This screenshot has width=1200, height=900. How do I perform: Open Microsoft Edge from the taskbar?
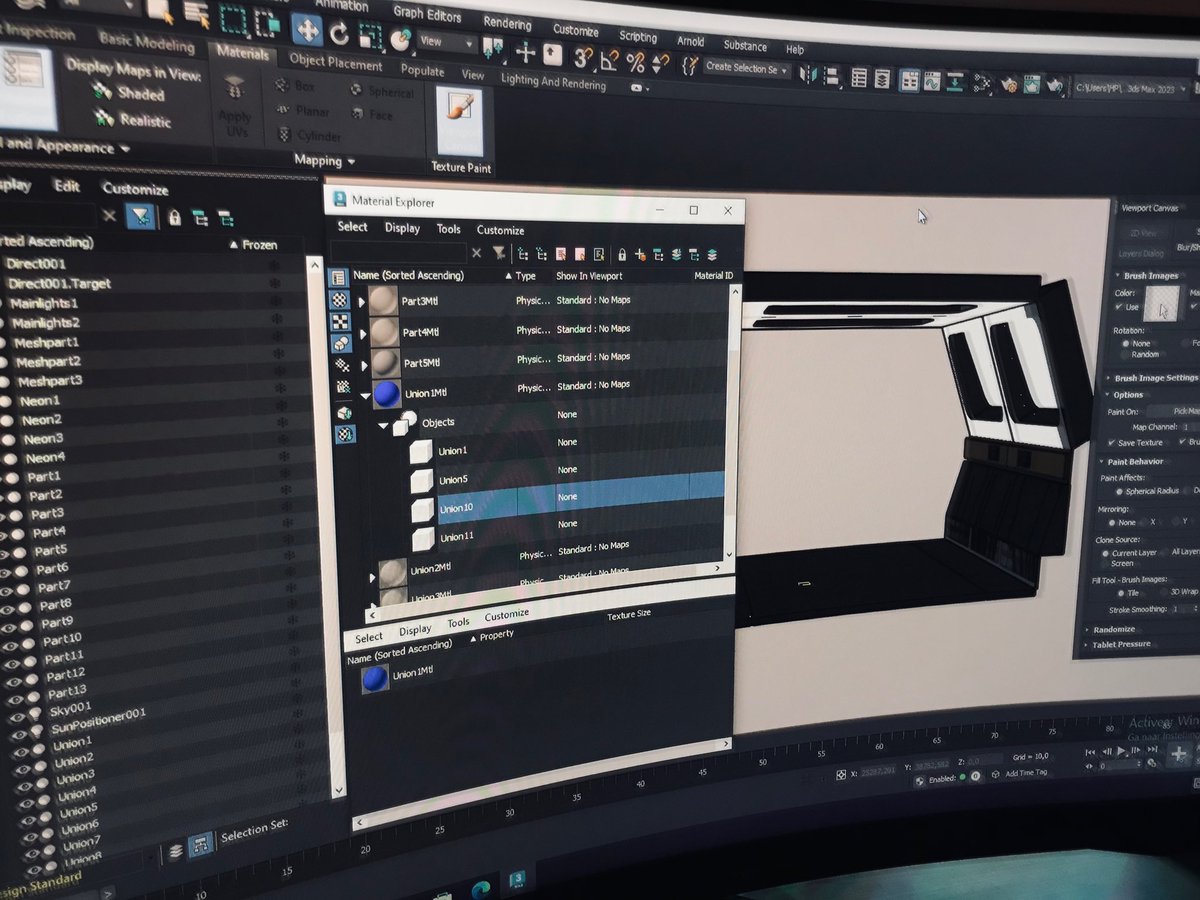(x=480, y=889)
